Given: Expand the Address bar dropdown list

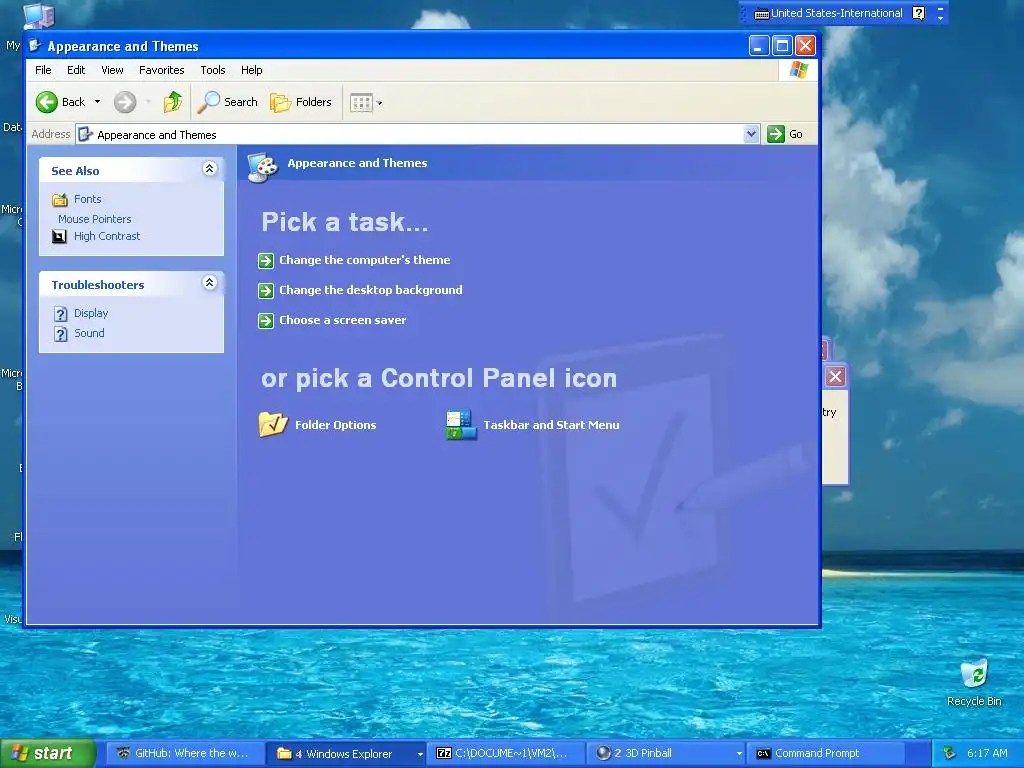Looking at the screenshot, I should click(x=751, y=134).
